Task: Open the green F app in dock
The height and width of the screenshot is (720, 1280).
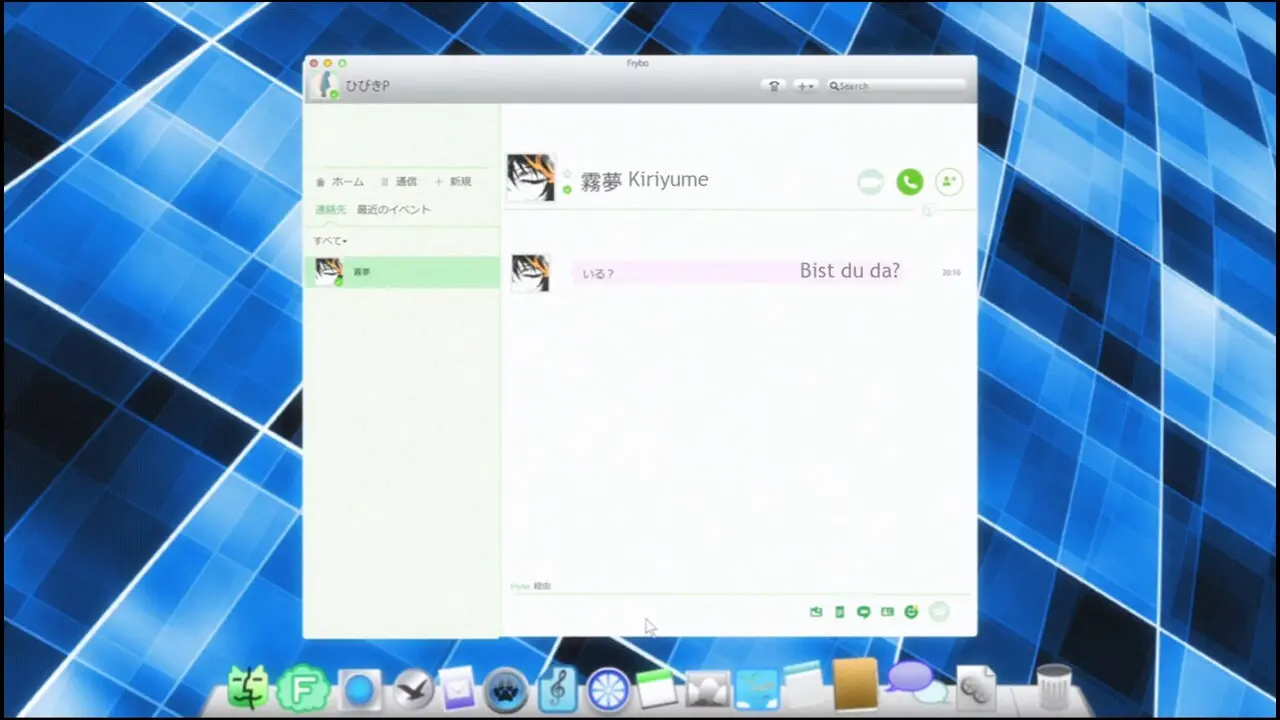Action: [297, 689]
